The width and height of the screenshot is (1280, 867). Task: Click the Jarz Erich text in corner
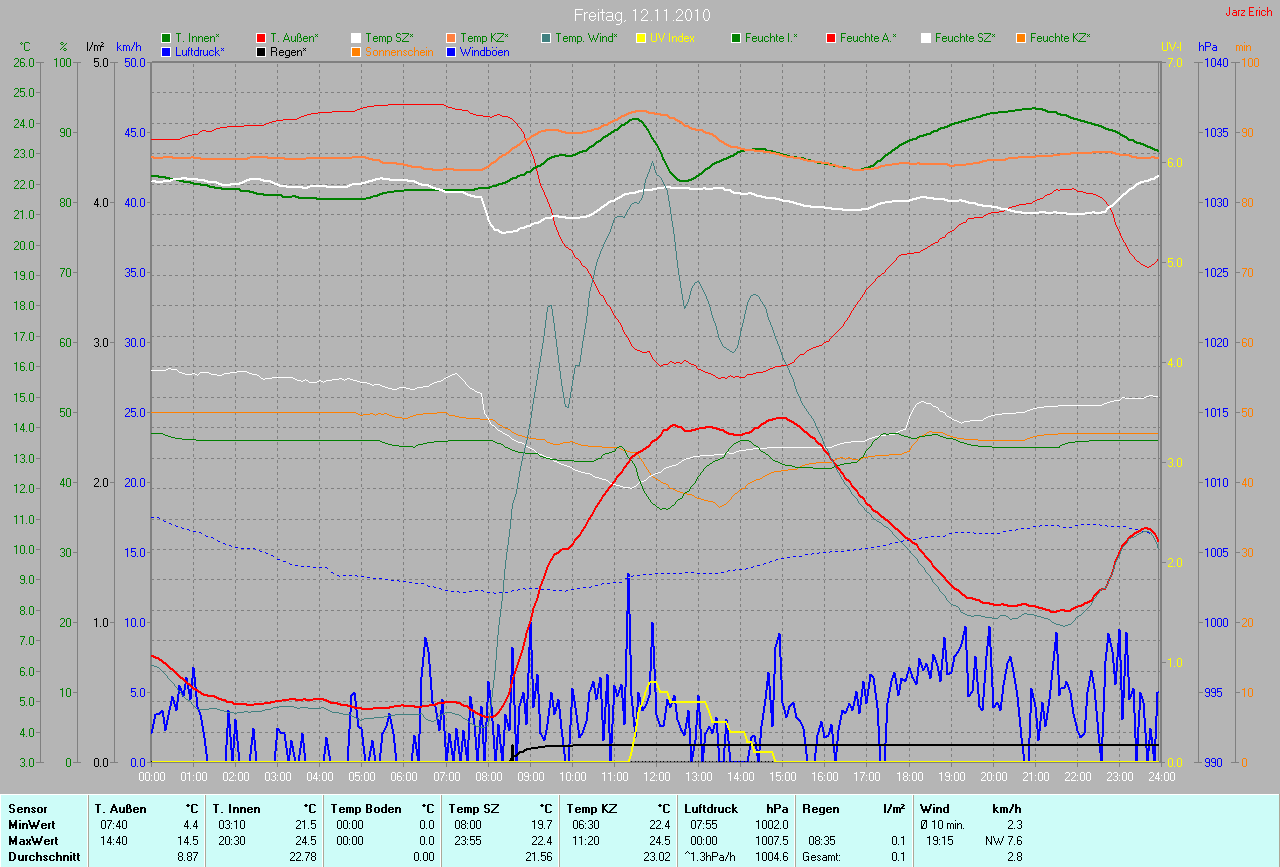coord(1248,12)
